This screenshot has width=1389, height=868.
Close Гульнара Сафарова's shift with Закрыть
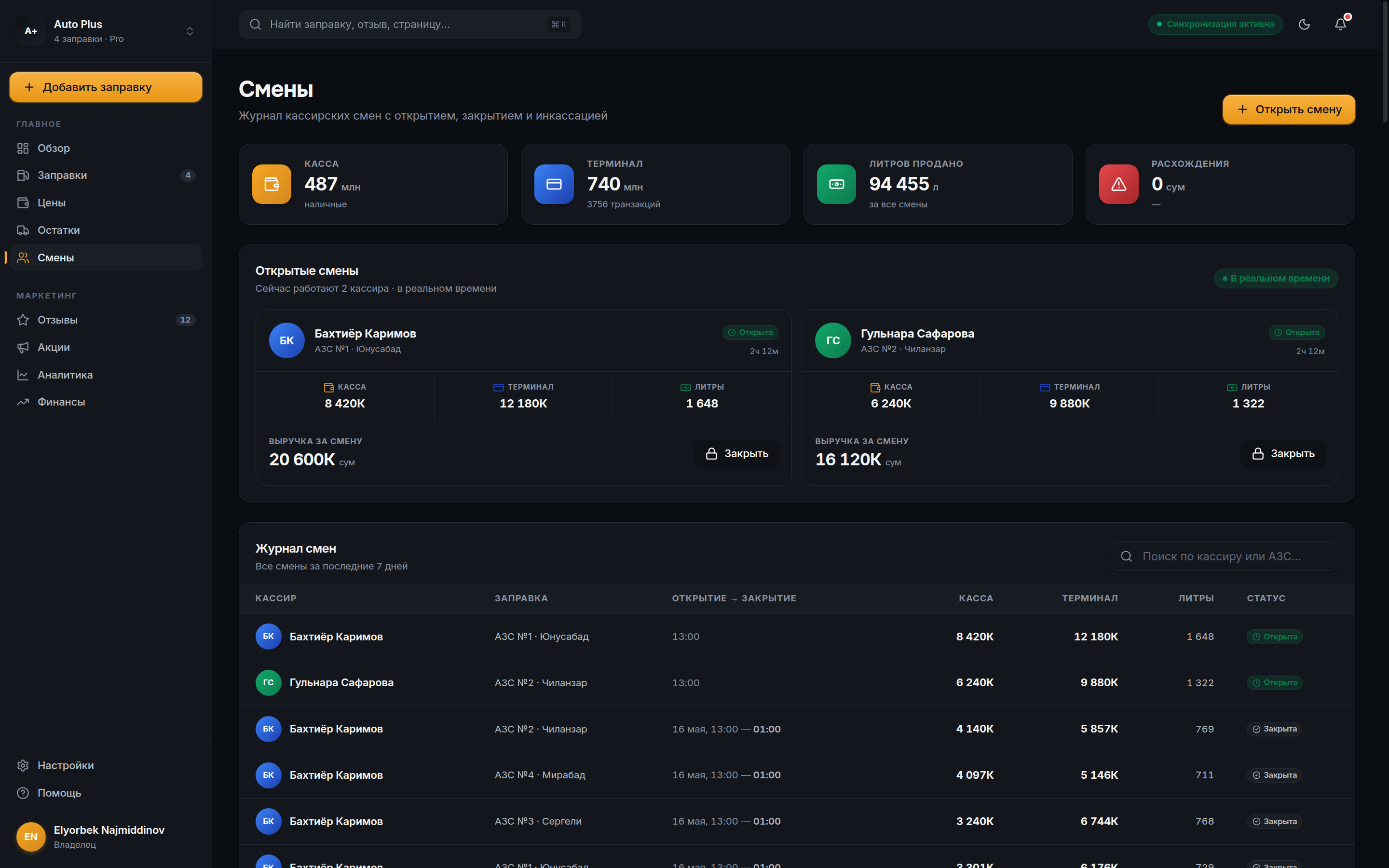tap(1283, 453)
